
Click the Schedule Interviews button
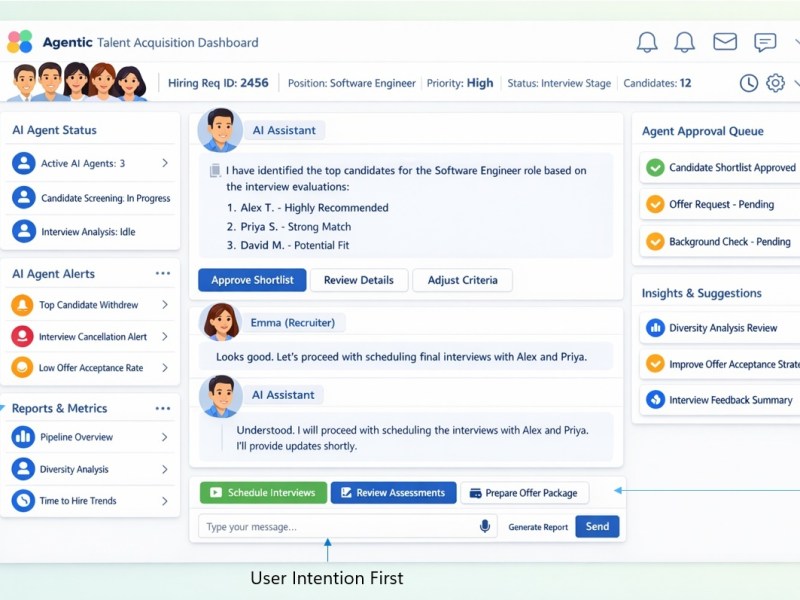[263, 493]
